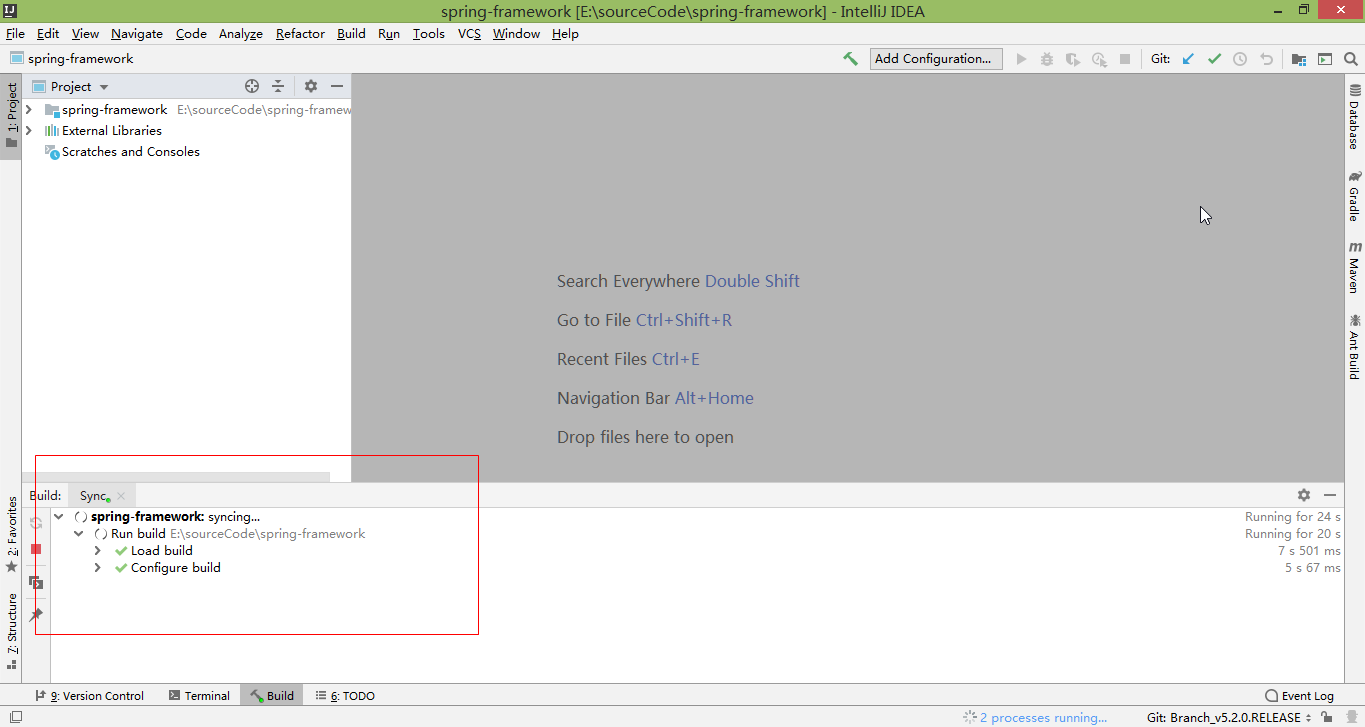Click the Run with Coverage icon

pyautogui.click(x=1073, y=59)
